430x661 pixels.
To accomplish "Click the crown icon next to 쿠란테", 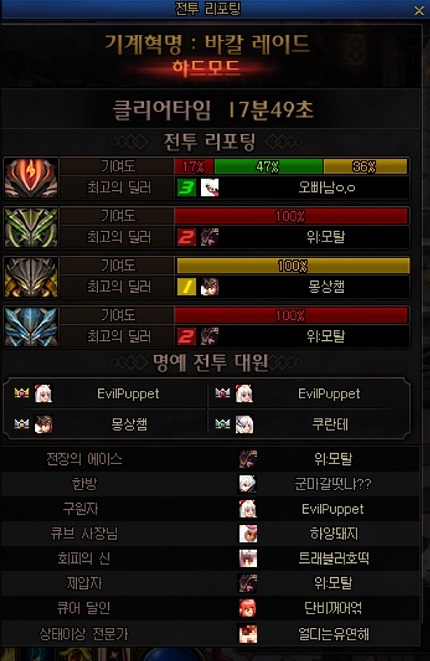I will point(222,424).
